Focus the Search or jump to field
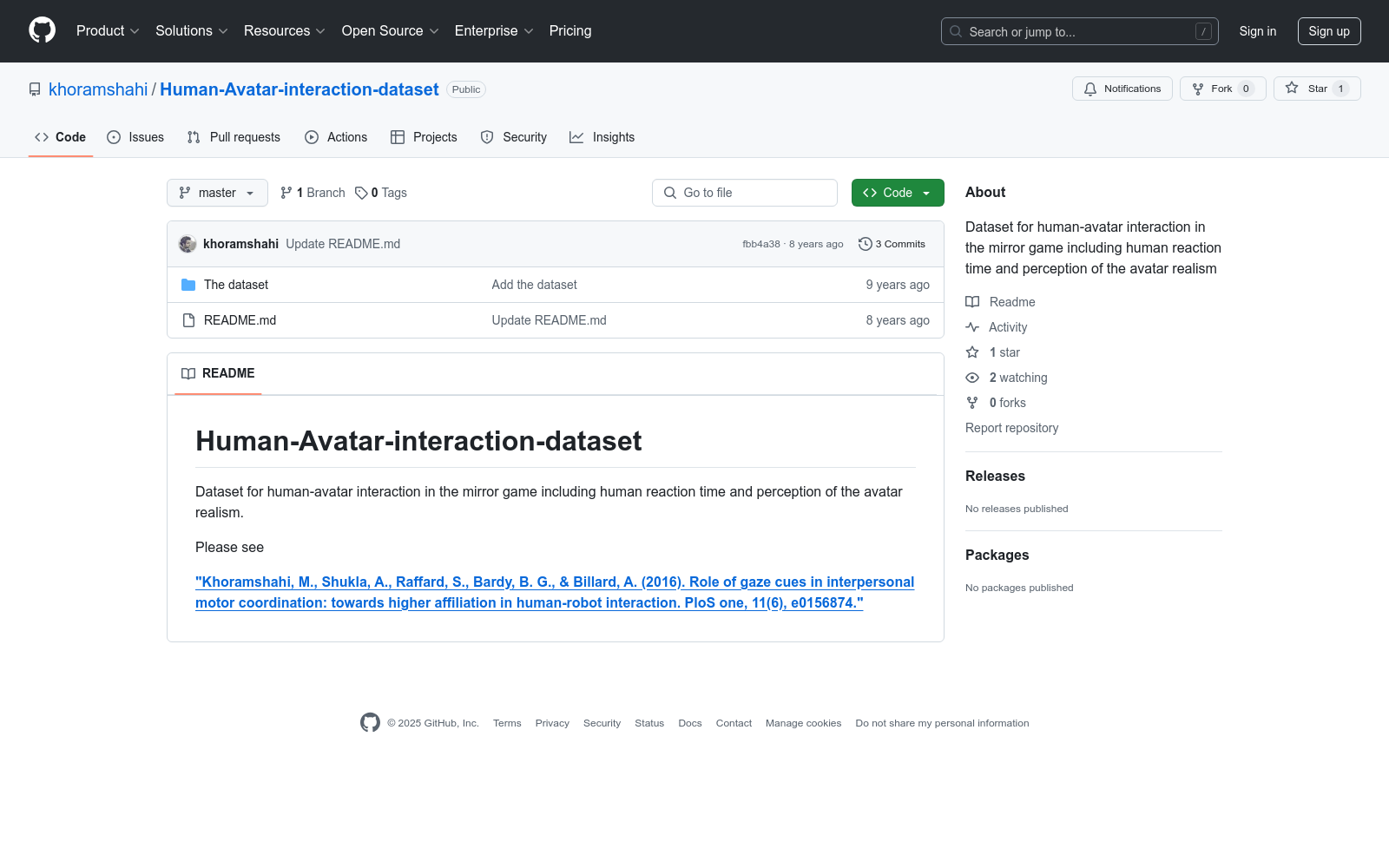 point(1080,31)
